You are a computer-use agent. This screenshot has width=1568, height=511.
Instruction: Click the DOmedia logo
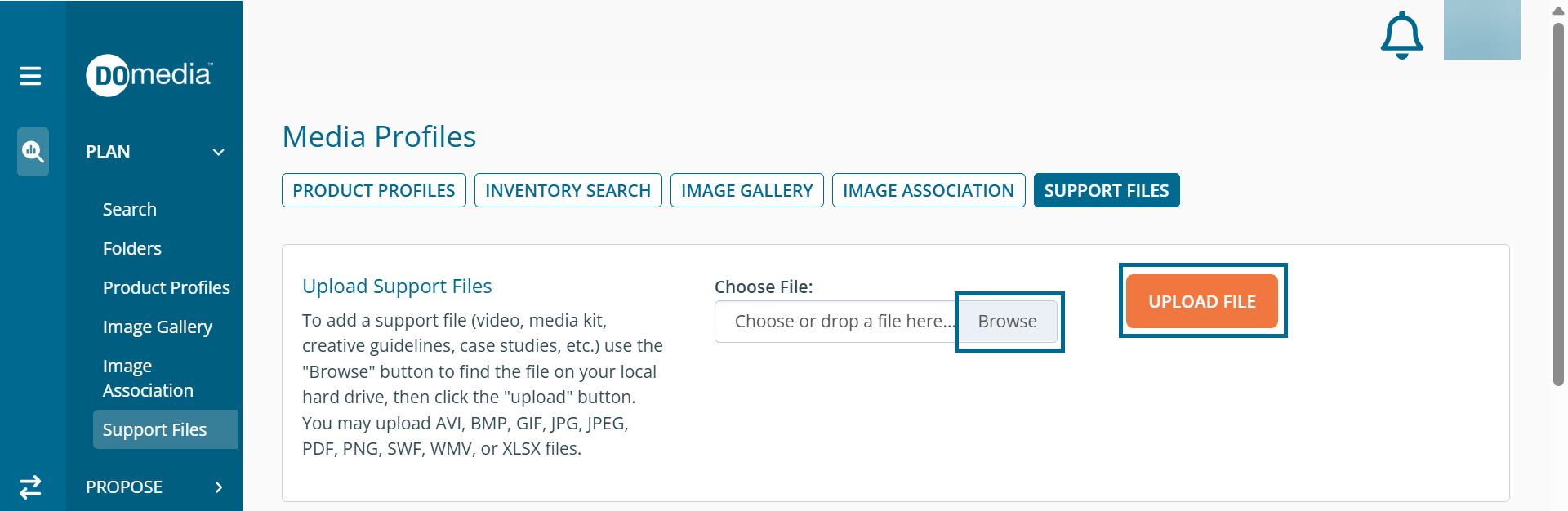pos(149,75)
